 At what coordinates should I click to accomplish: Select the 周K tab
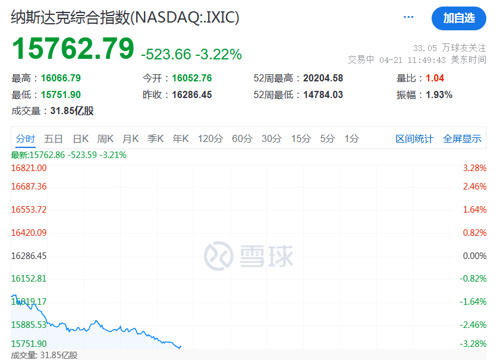[105, 139]
